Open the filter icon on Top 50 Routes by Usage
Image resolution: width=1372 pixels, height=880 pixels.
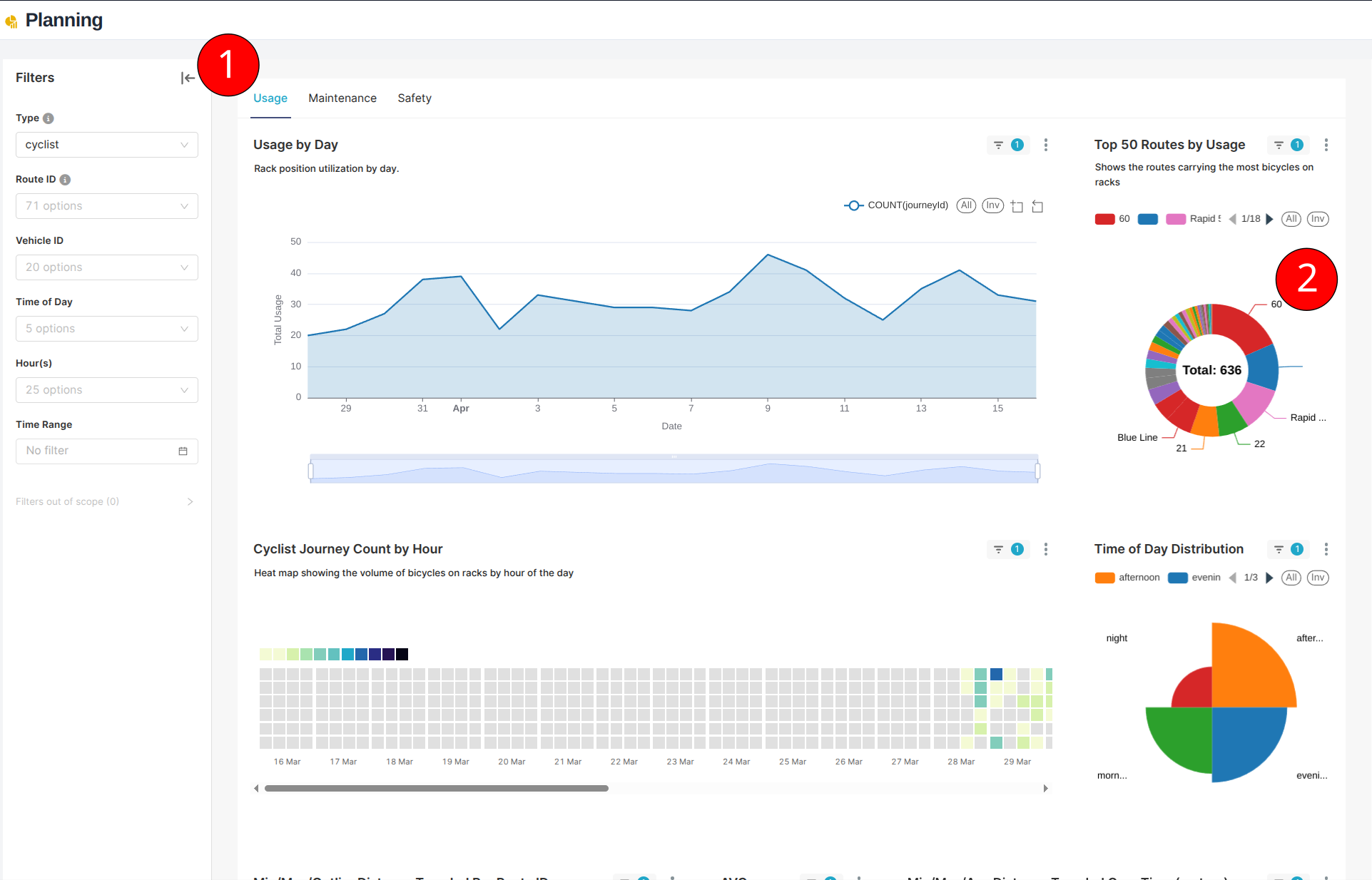coord(1279,145)
